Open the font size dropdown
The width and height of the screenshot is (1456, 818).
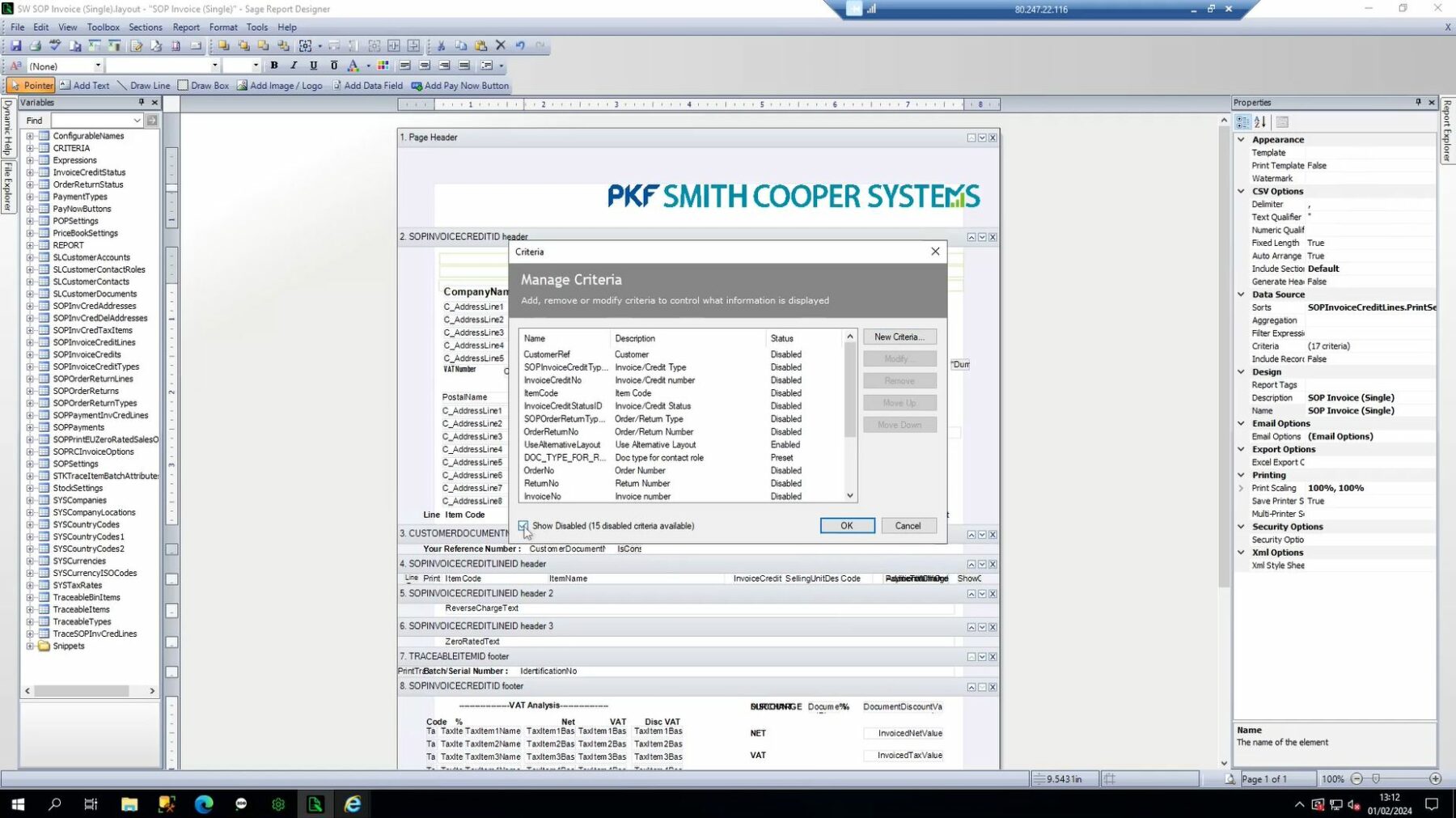(x=256, y=66)
